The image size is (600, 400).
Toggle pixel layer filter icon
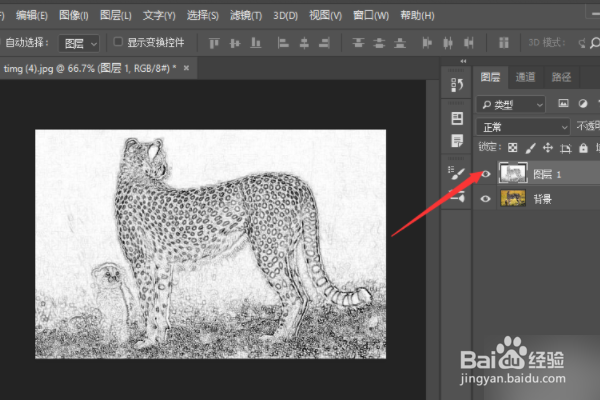tap(563, 103)
